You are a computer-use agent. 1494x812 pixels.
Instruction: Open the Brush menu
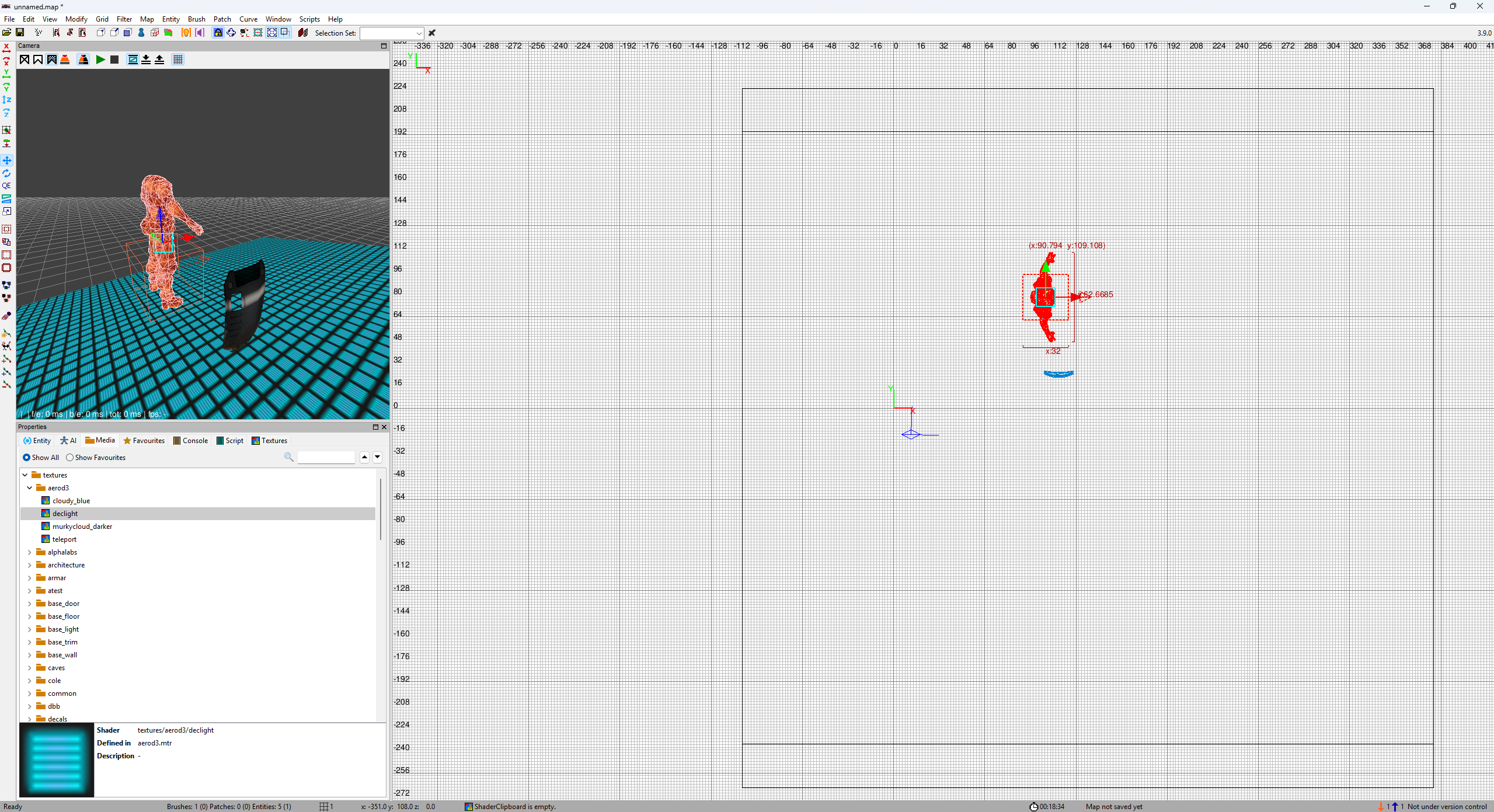pyautogui.click(x=196, y=19)
